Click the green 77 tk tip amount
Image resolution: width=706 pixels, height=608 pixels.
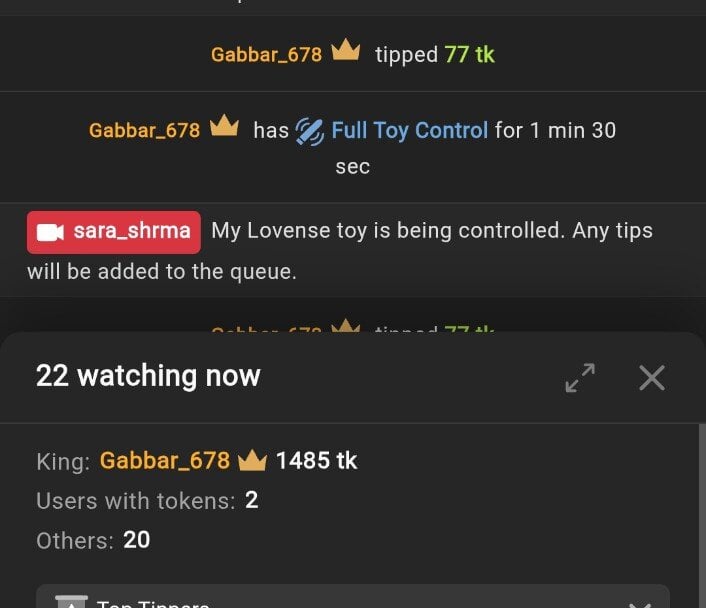coord(470,54)
